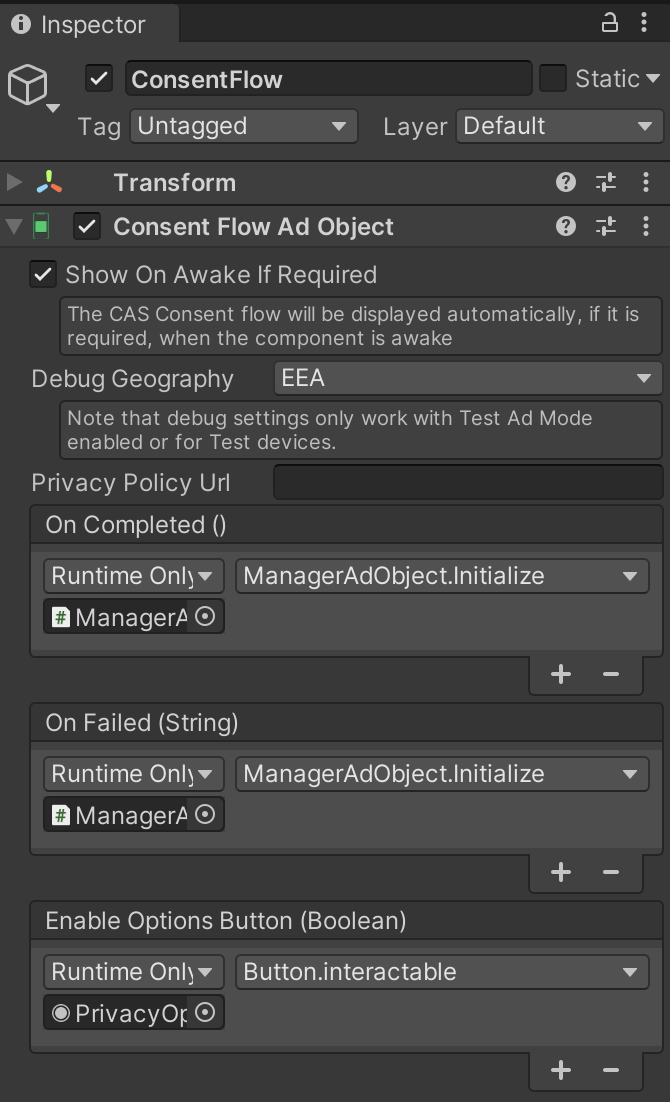This screenshot has height=1102, width=670.
Task: Uncheck Show On Awake If Required
Action: pos(43,275)
